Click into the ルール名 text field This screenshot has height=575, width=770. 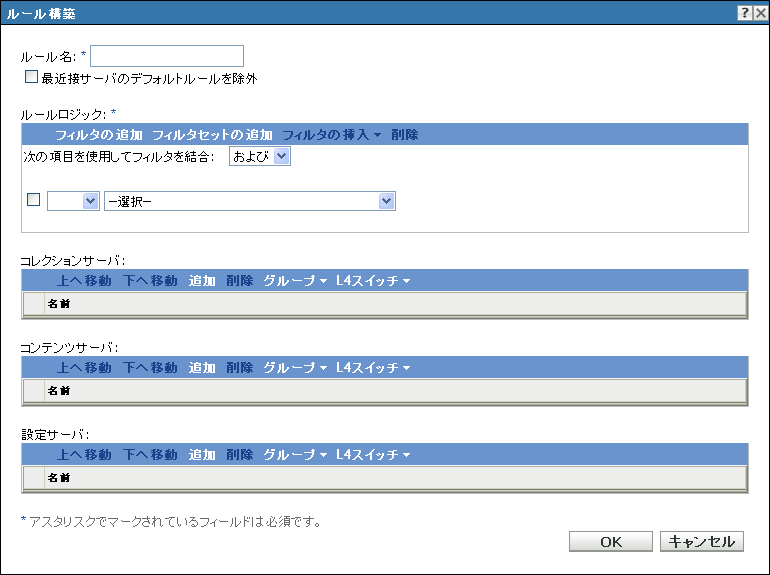pyautogui.click(x=167, y=56)
